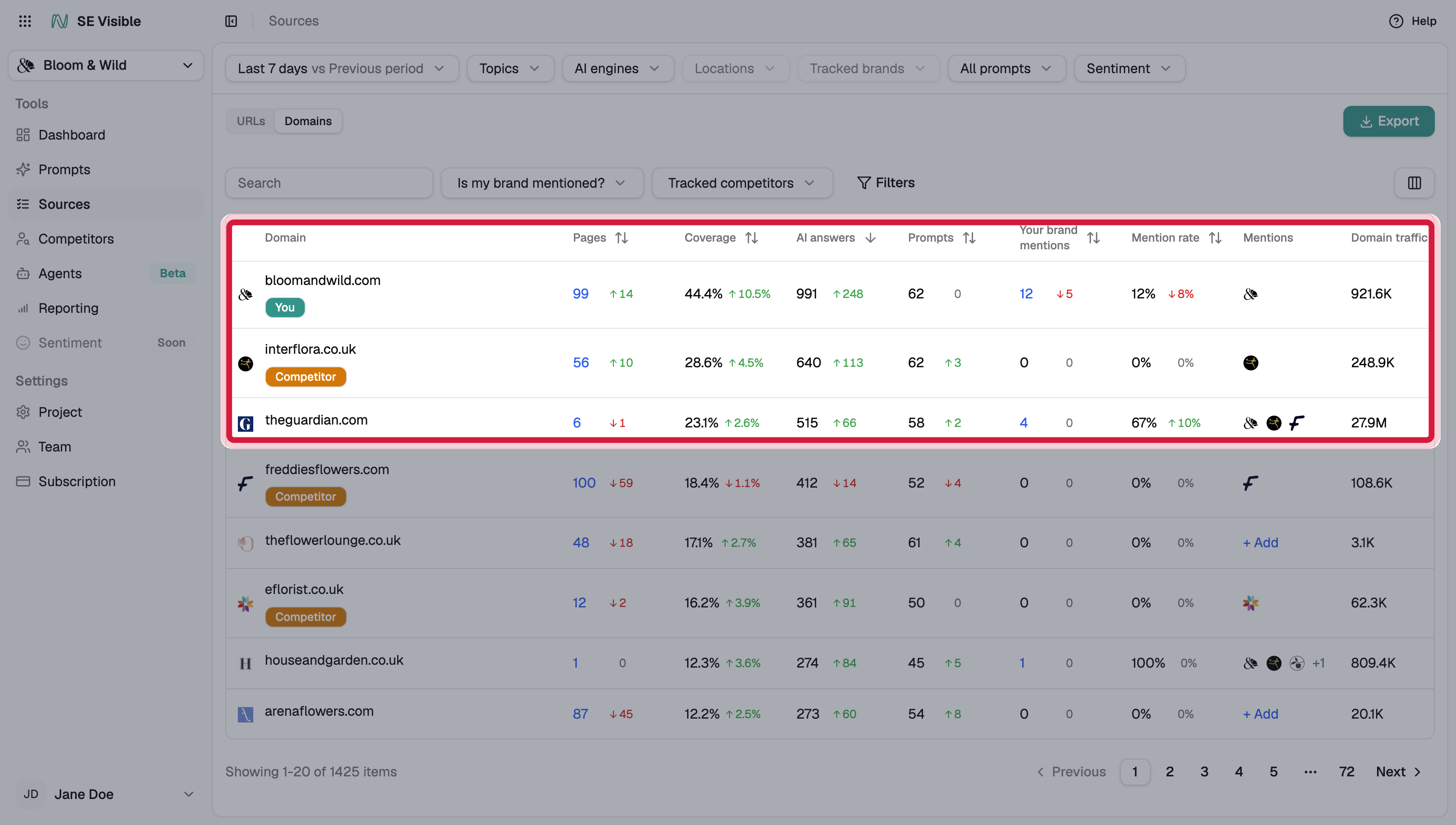The image size is (1456, 825).
Task: Collapse the sidebar panel toggle icon
Action: point(231,21)
